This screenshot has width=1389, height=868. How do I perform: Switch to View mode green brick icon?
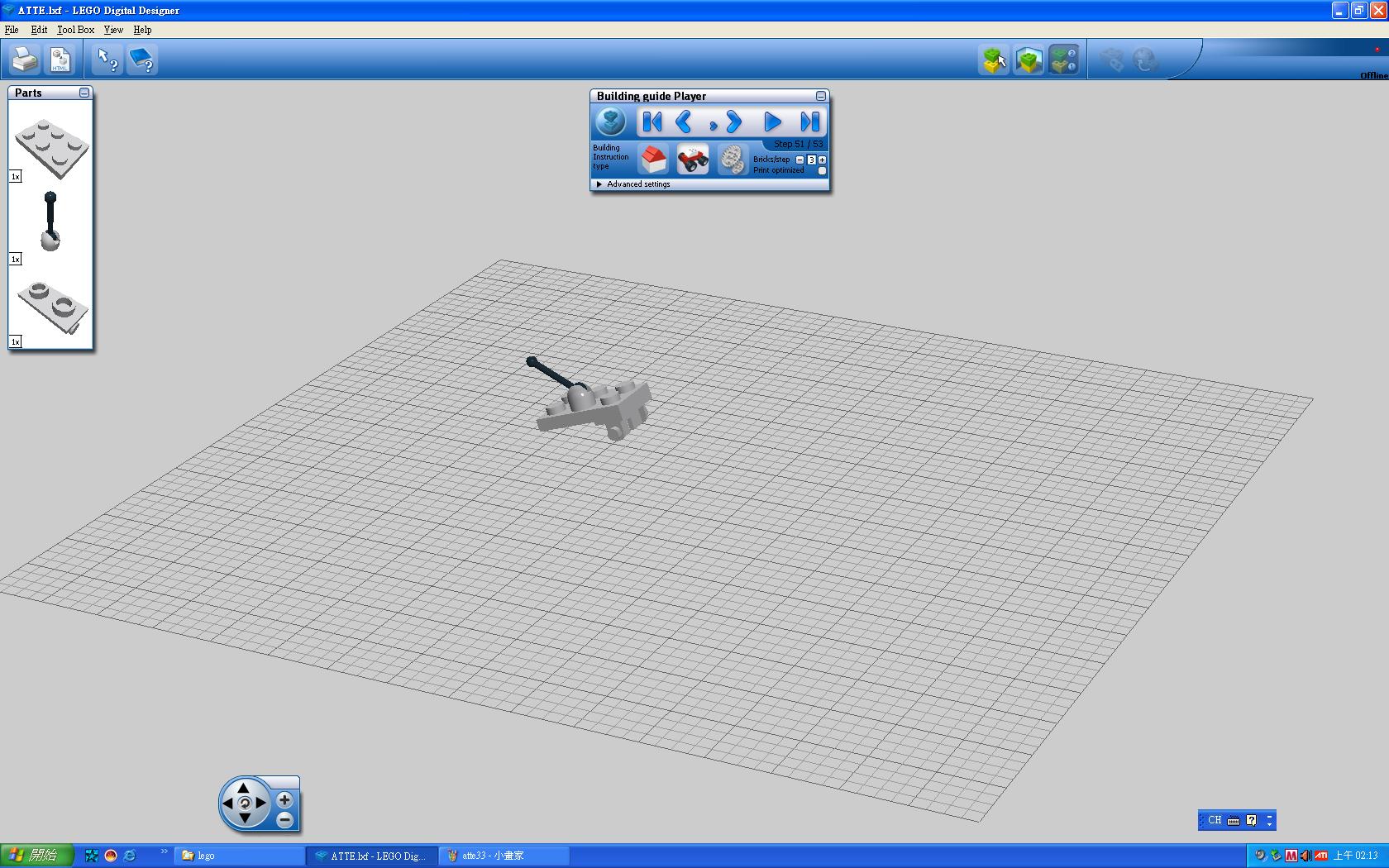pyautogui.click(x=1029, y=60)
